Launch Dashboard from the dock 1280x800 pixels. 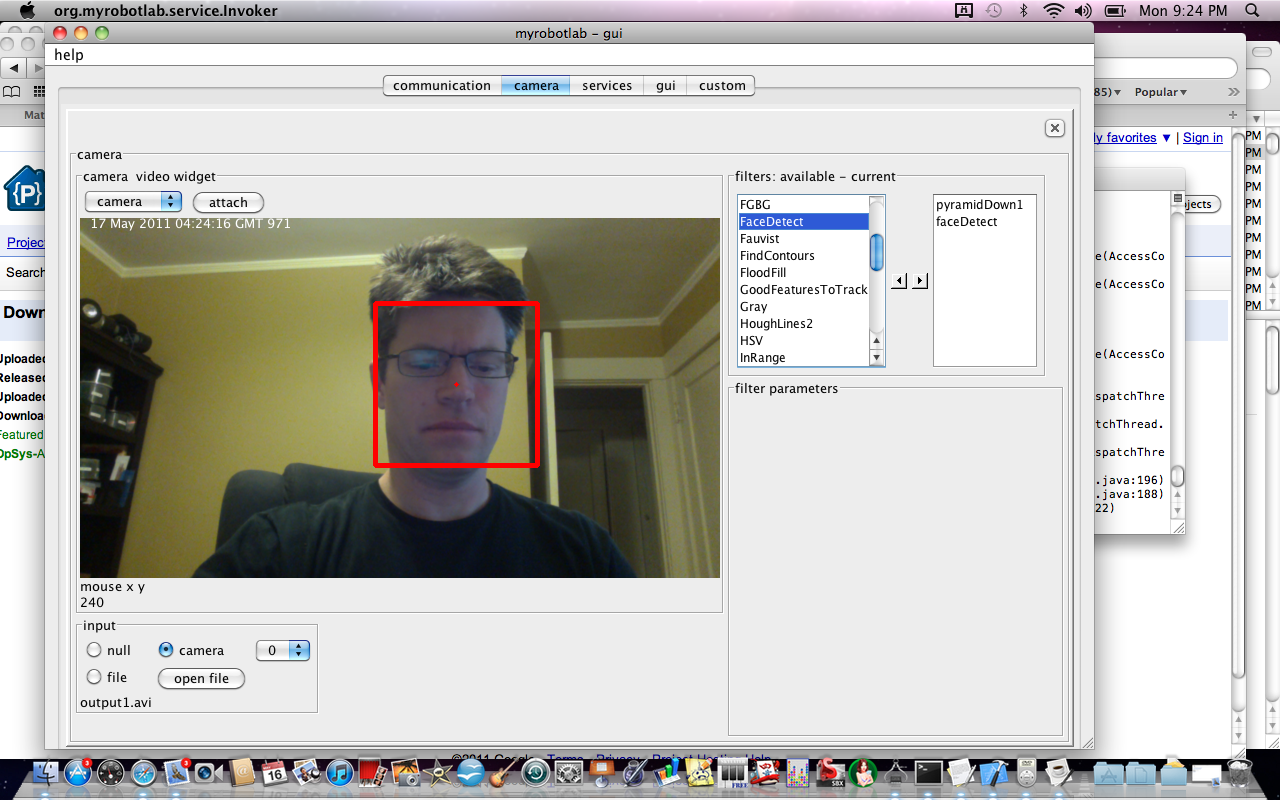pyautogui.click(x=111, y=773)
